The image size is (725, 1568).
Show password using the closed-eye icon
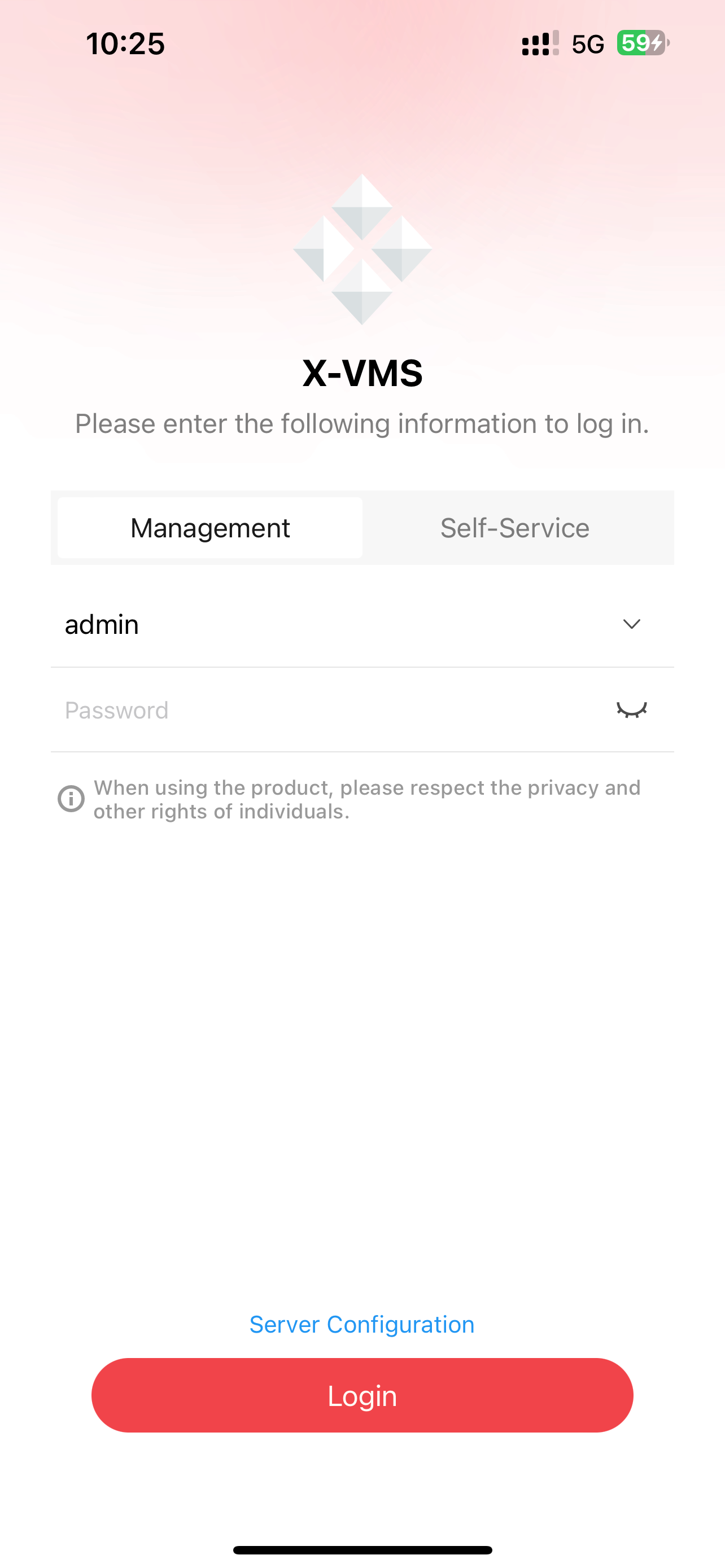point(632,709)
